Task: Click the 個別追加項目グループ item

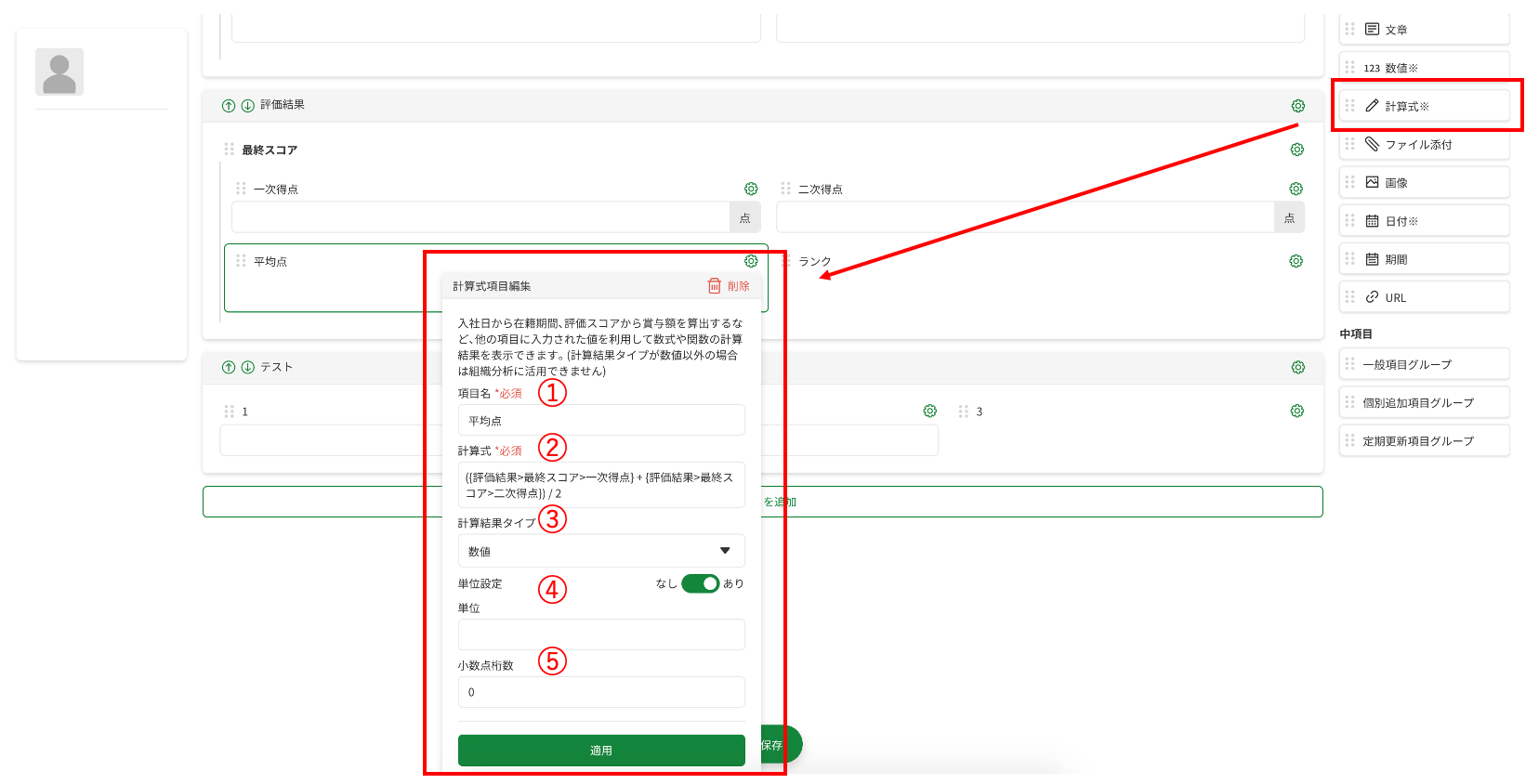Action: (x=1425, y=402)
